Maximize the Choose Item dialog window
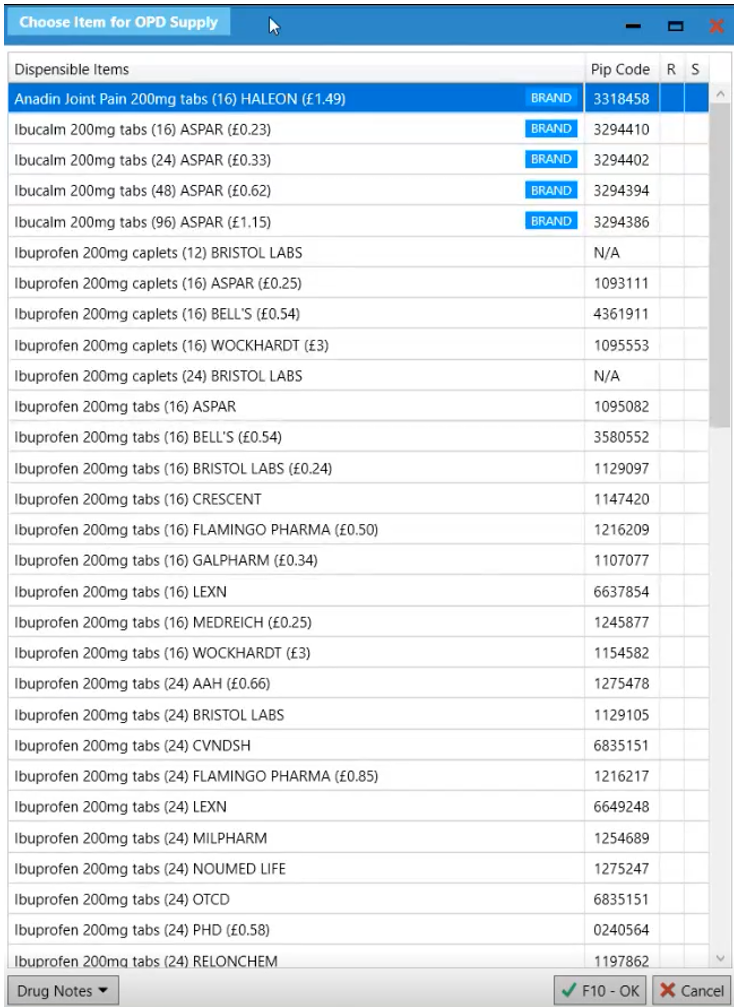The height and width of the screenshot is (1007, 734). pos(675,26)
